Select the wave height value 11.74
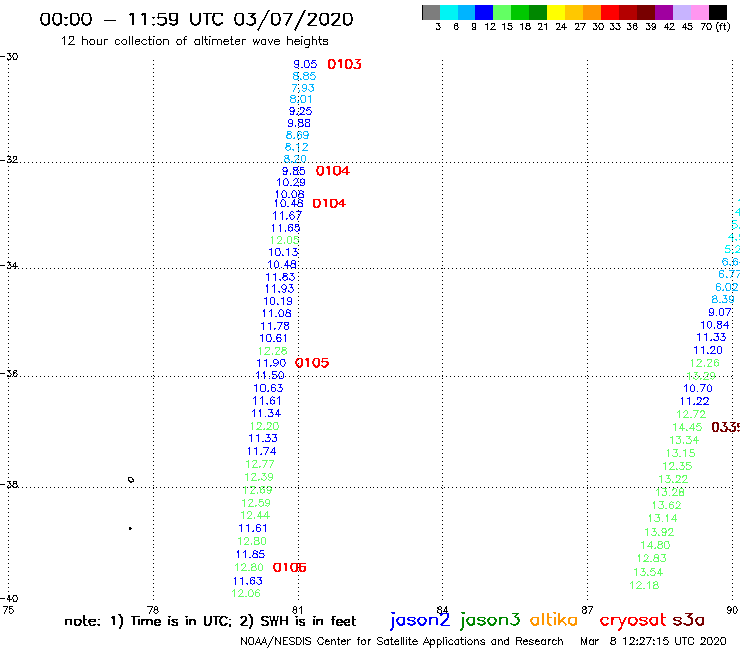This screenshot has width=740, height=650. click(261, 451)
